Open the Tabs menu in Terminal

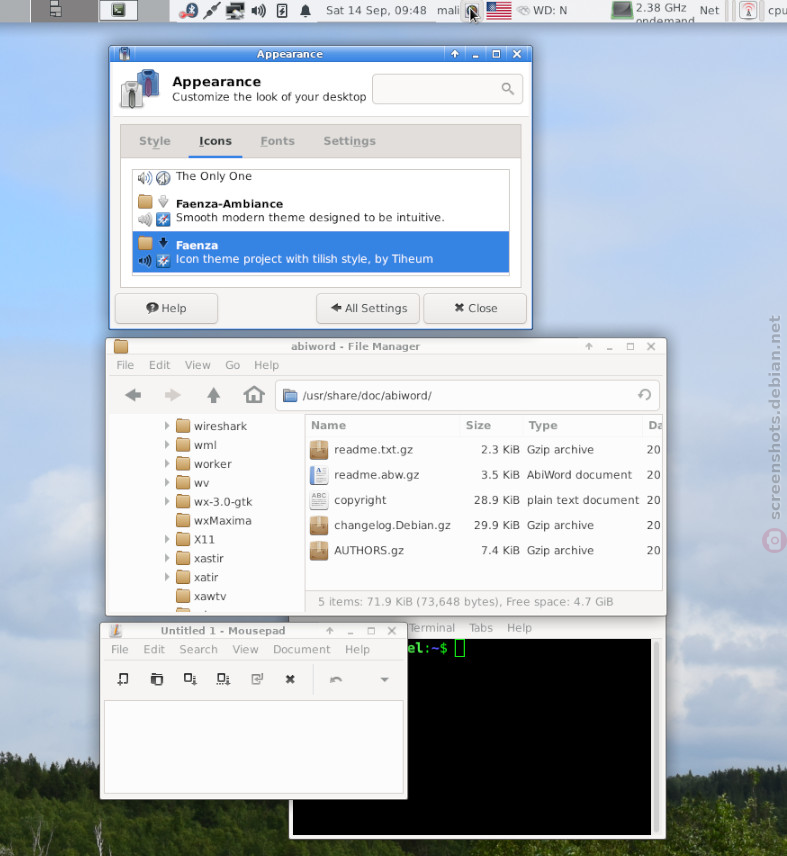[481, 628]
